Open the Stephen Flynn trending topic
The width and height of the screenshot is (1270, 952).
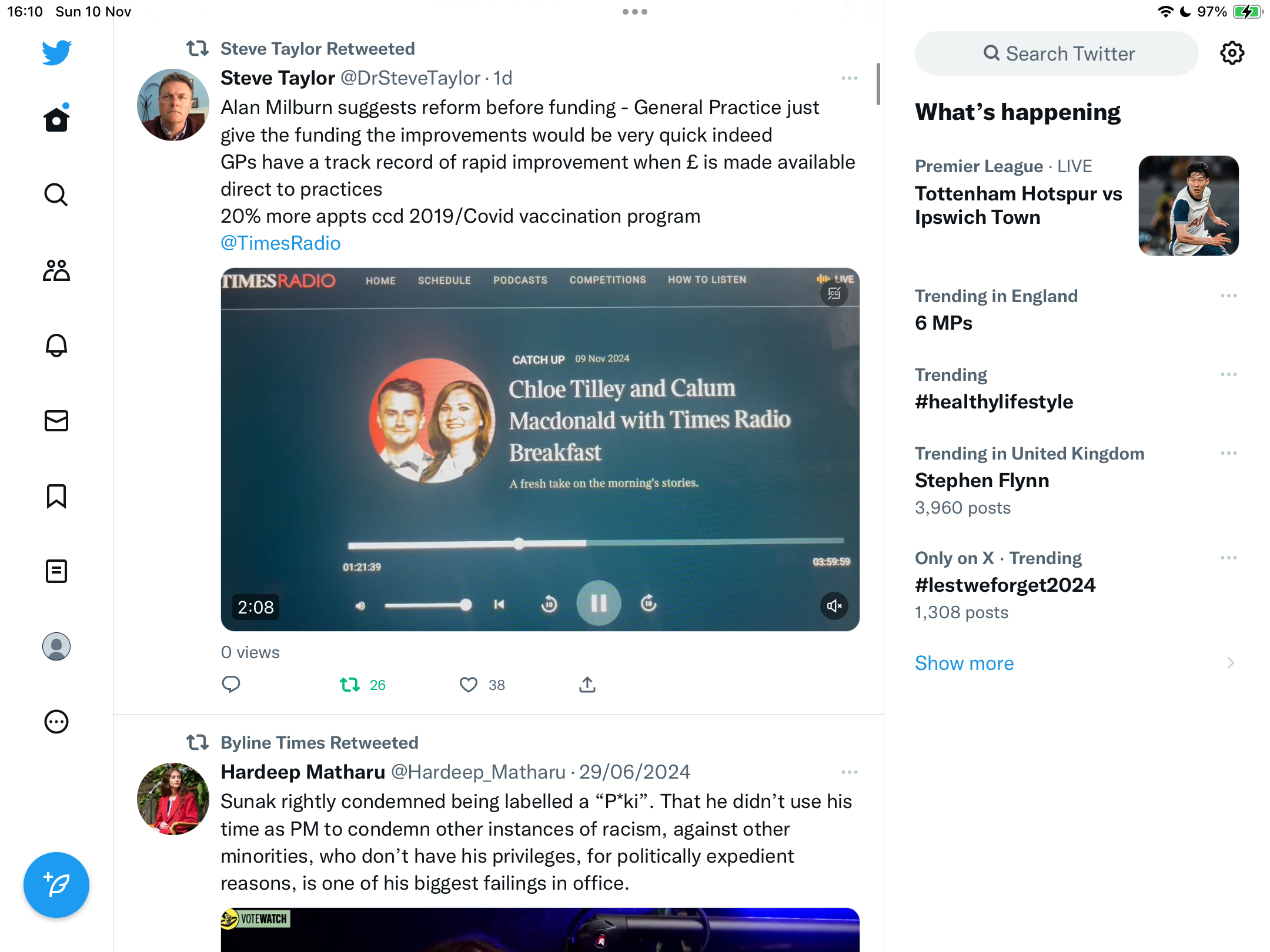(x=982, y=481)
